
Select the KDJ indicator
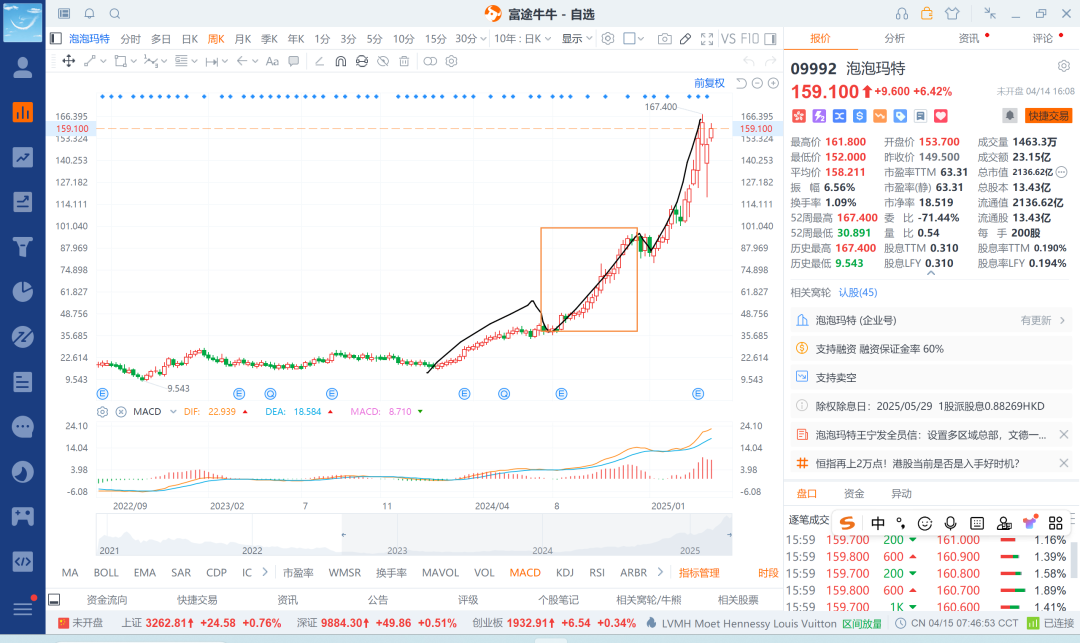(x=565, y=573)
